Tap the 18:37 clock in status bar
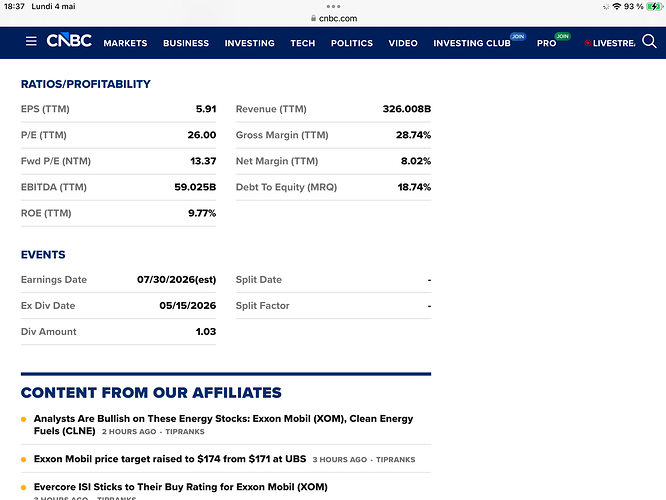The image size is (666, 500). click(x=14, y=6)
